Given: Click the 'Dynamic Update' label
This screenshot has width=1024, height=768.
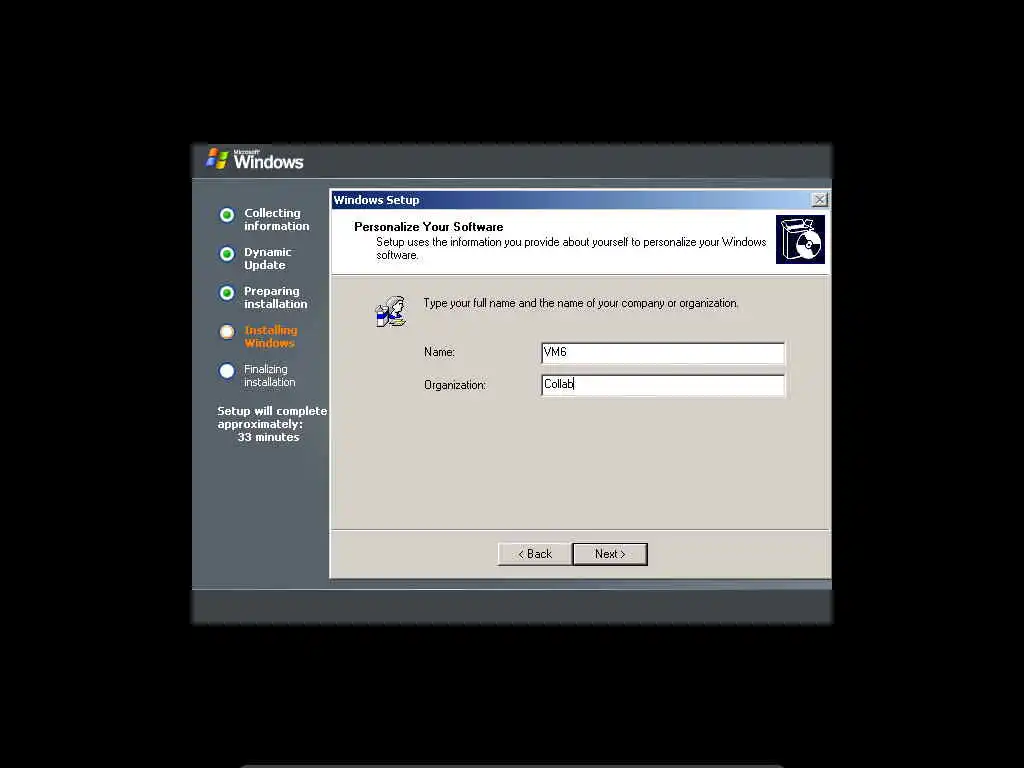Looking at the screenshot, I should tap(268, 259).
